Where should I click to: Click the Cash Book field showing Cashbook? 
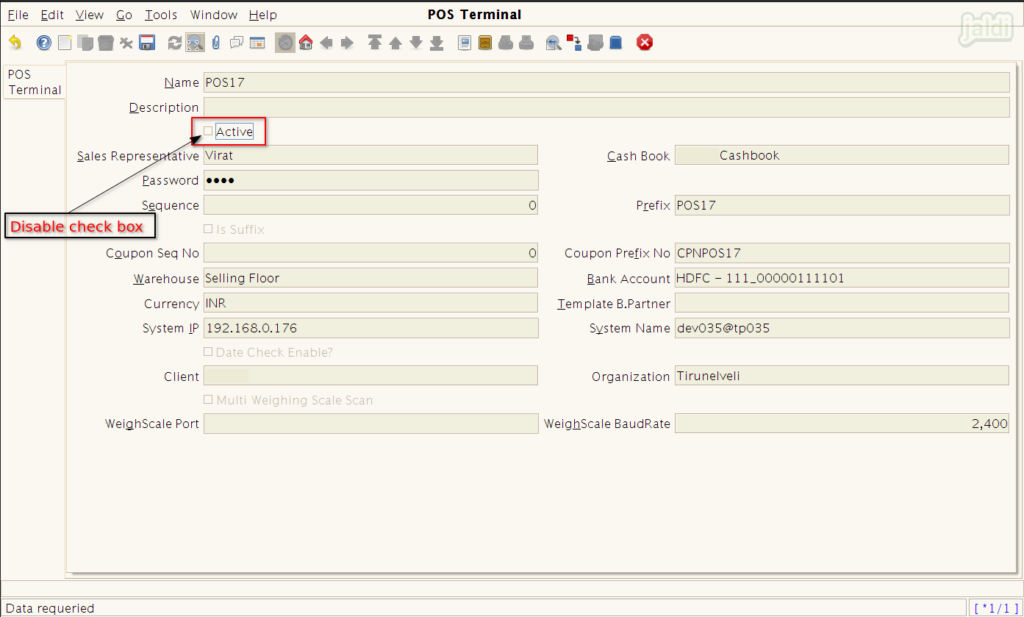(x=842, y=155)
